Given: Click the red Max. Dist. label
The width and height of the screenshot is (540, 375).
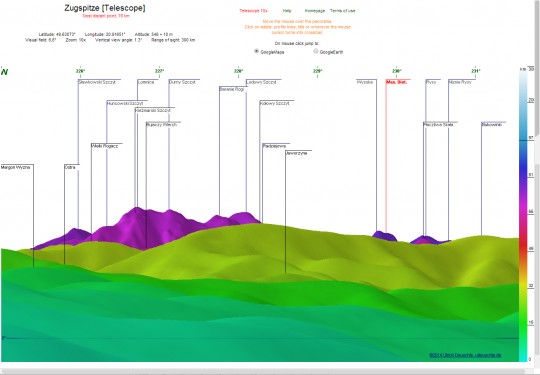Looking at the screenshot, I should point(396,82).
